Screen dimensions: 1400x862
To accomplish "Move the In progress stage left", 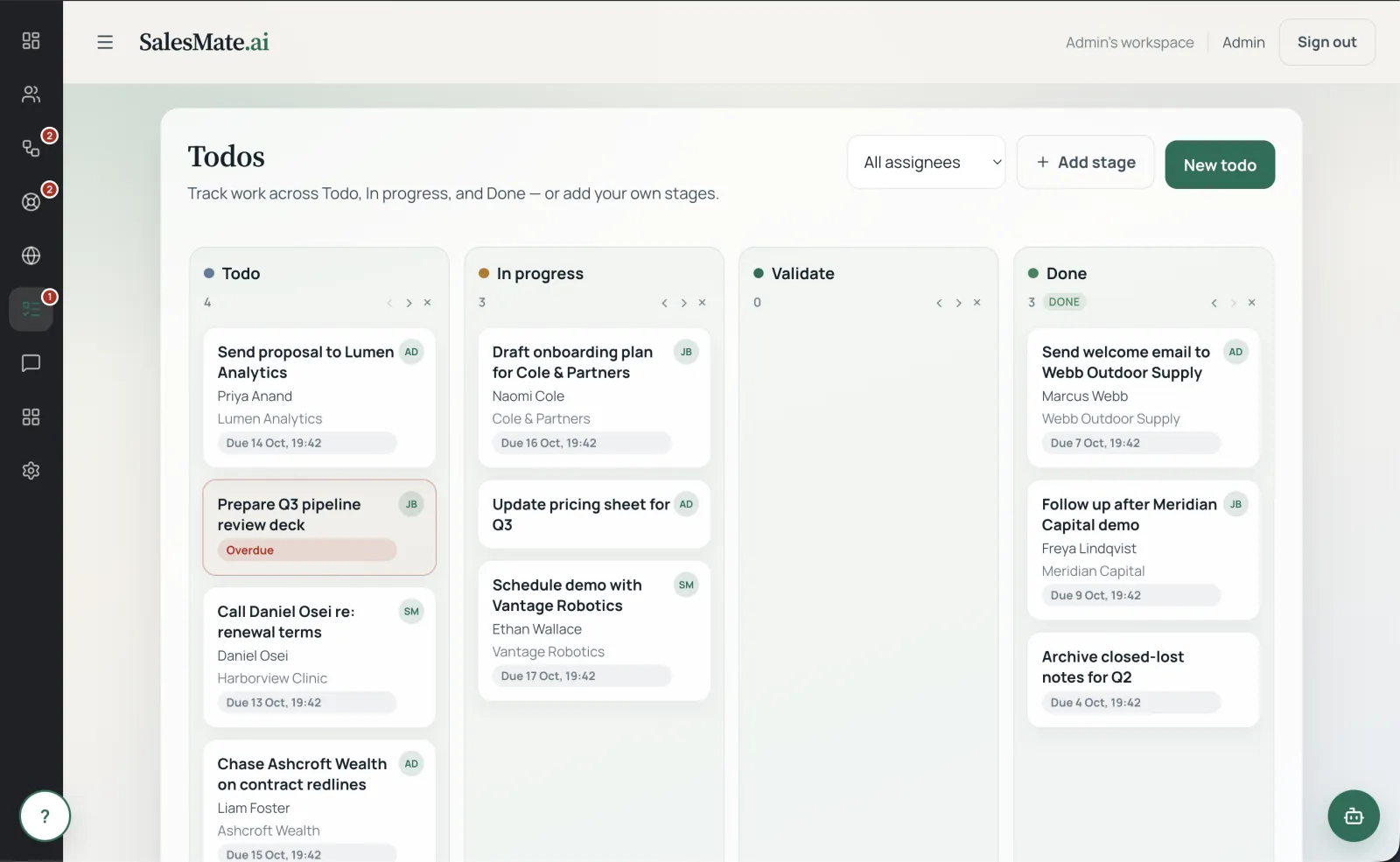I will pos(664,303).
